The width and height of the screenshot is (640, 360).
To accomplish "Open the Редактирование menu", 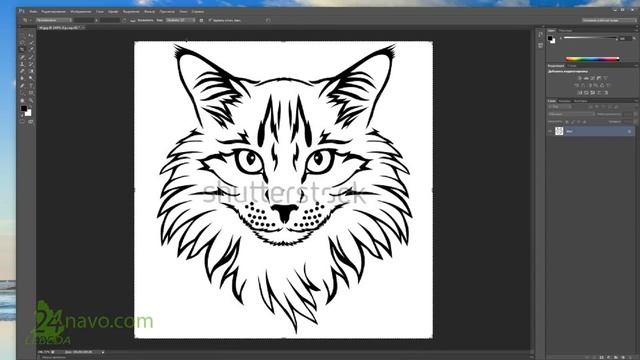I will tap(53, 11).
